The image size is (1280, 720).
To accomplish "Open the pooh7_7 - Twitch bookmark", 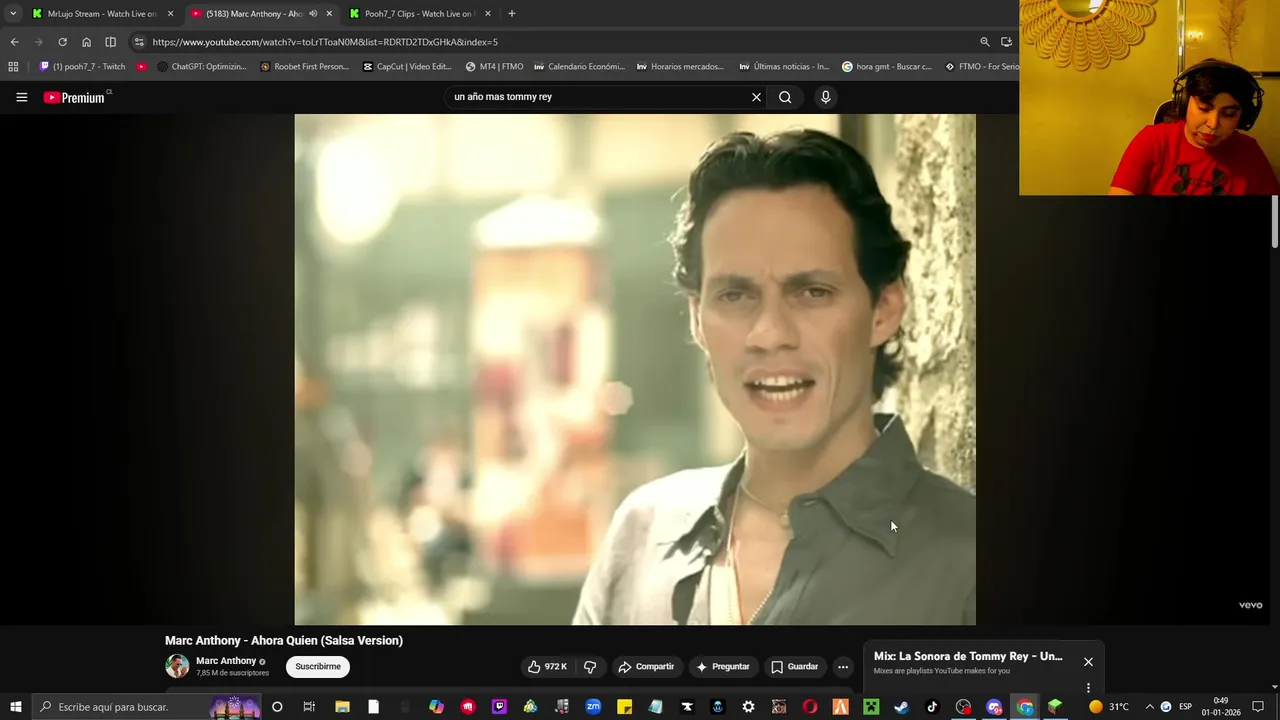I will 82,67.
